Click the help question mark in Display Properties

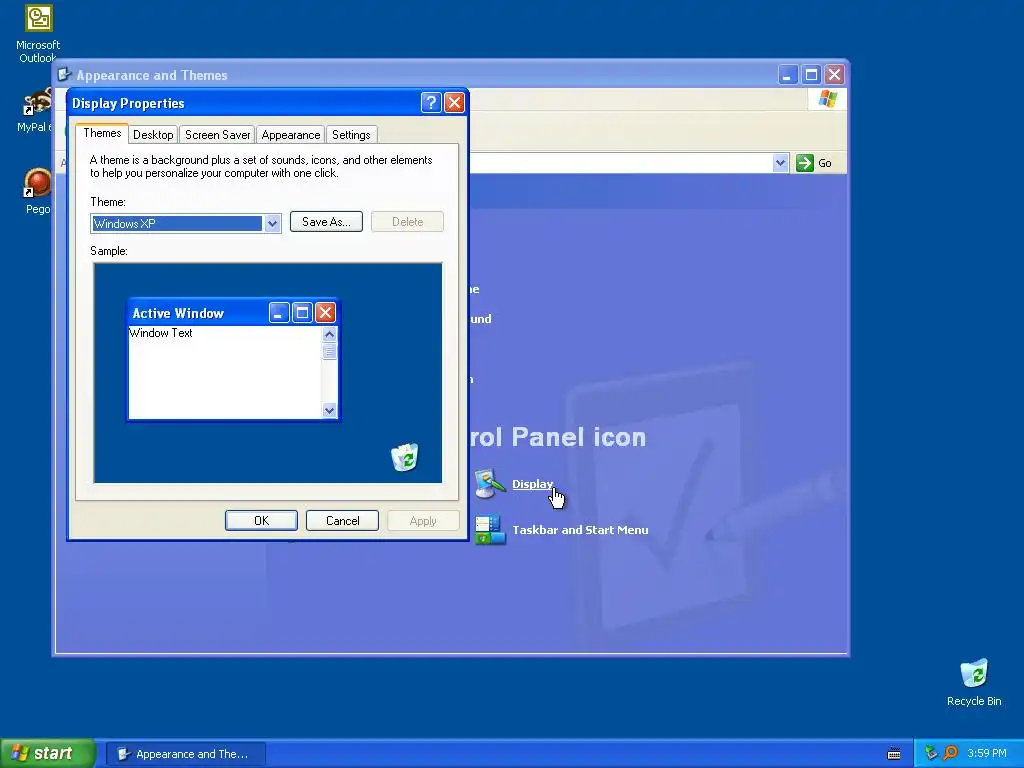(431, 103)
